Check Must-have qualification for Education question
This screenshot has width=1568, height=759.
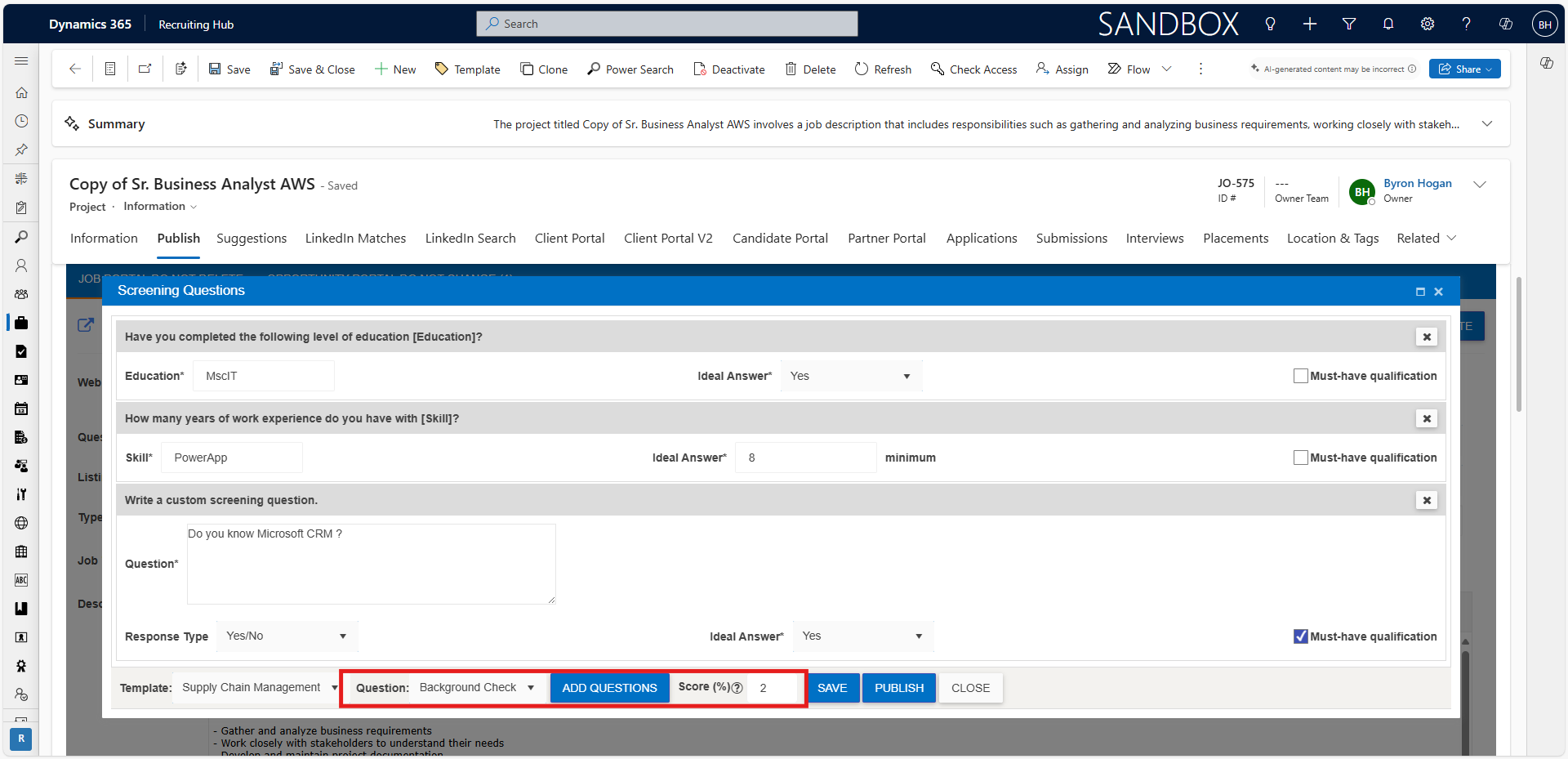[1301, 376]
